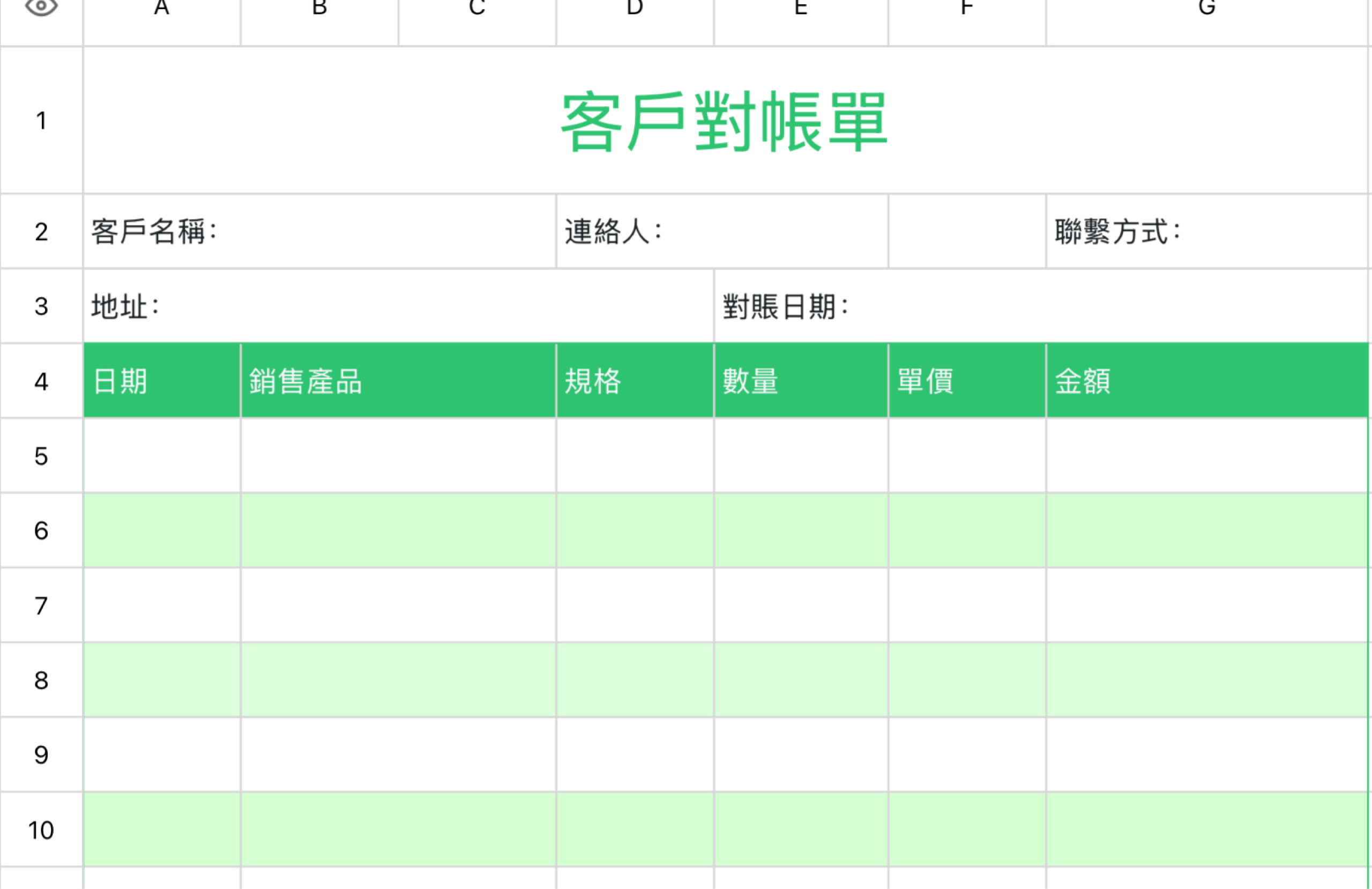Select row 5 header
Image resolution: width=1372 pixels, height=889 pixels.
click(41, 456)
